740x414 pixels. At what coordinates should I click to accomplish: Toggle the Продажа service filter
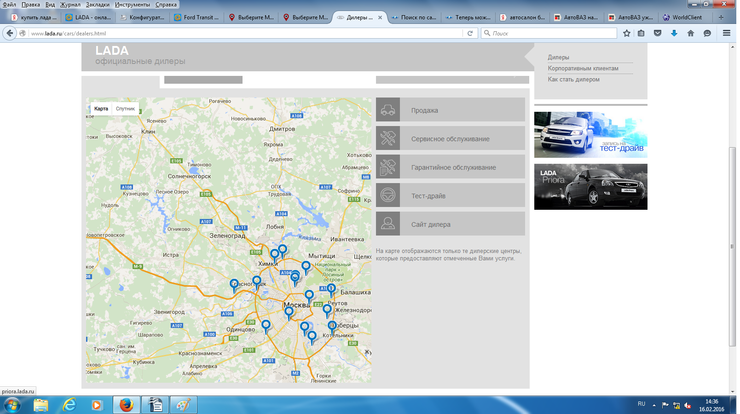click(450, 110)
